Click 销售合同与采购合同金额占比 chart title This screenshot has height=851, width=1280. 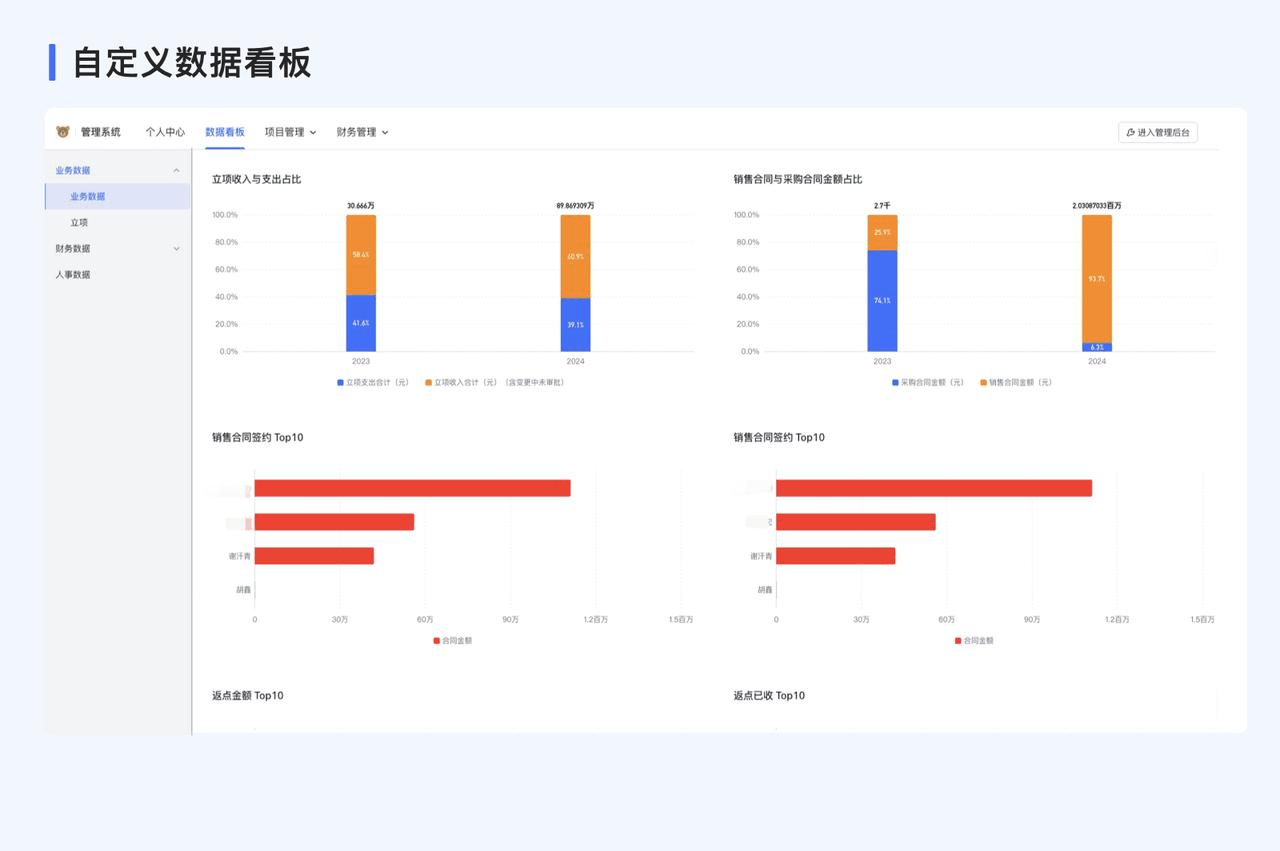798,179
